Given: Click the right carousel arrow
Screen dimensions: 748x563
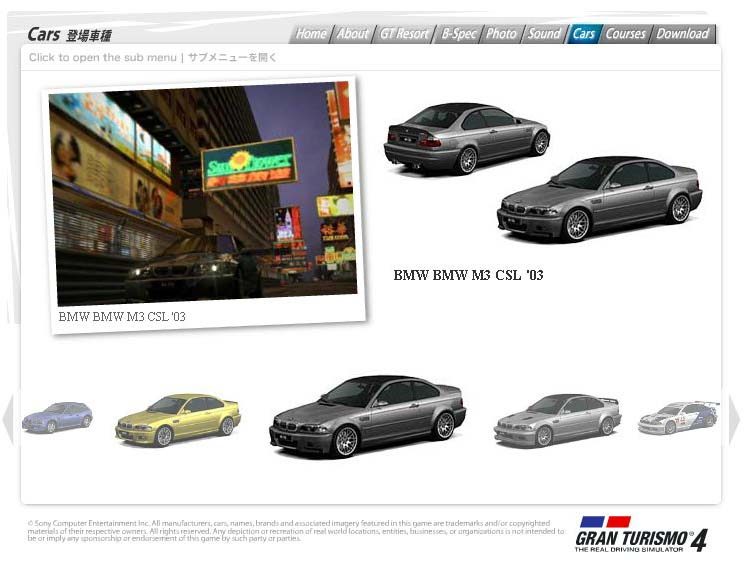Looking at the screenshot, I should pos(734,418).
